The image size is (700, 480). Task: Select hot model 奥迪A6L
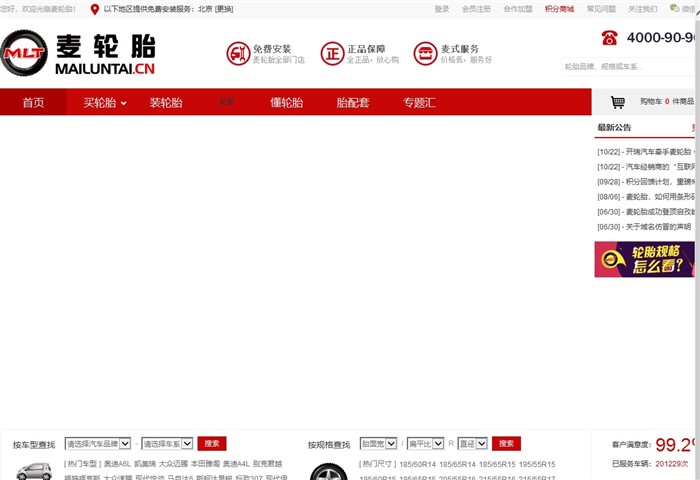(117, 464)
